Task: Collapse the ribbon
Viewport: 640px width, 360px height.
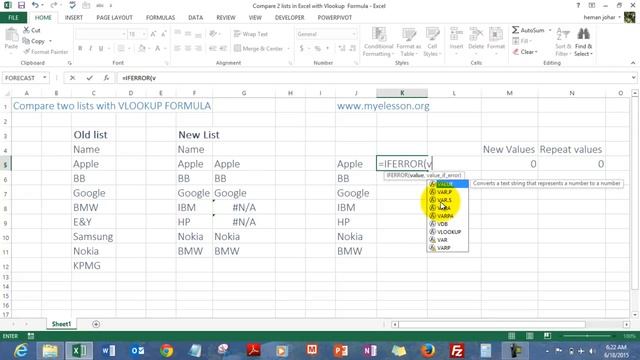Action: (x=633, y=63)
